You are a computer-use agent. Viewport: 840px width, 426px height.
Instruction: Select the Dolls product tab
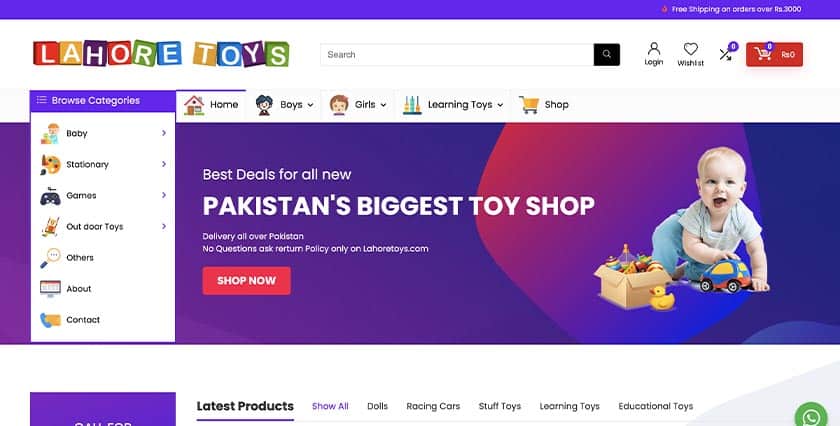(x=377, y=406)
